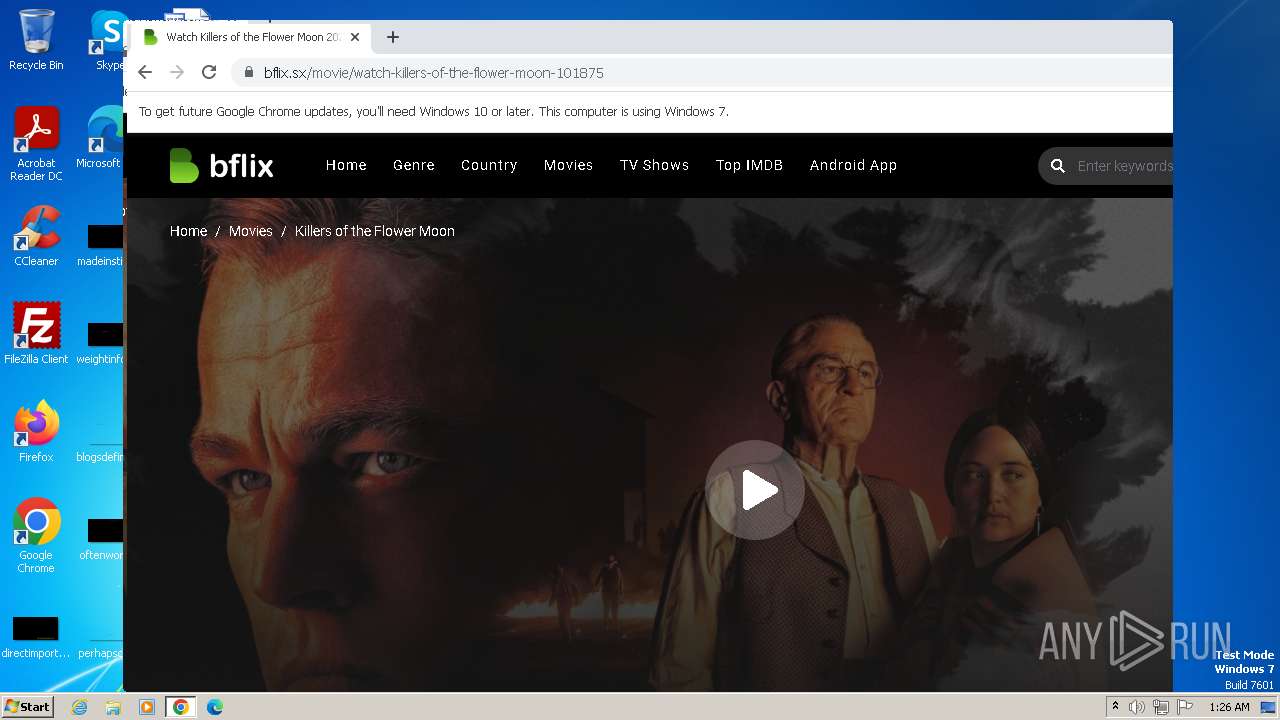The width and height of the screenshot is (1280, 720).
Task: Reload the page in Chrome
Action: click(x=209, y=72)
